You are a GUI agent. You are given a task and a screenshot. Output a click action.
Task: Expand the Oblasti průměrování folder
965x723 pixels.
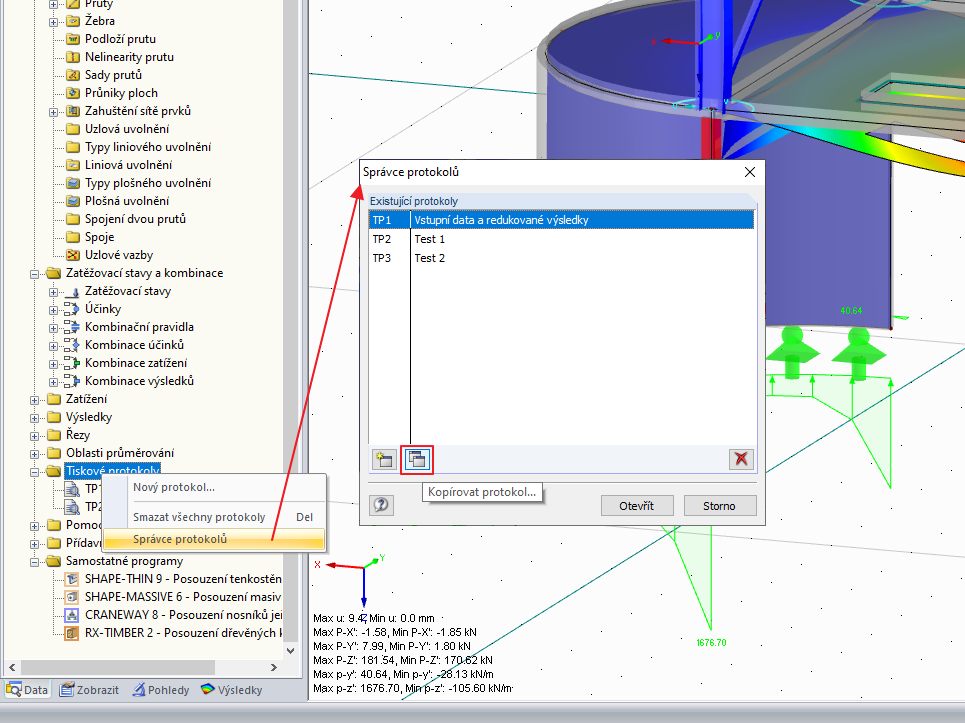click(34, 454)
